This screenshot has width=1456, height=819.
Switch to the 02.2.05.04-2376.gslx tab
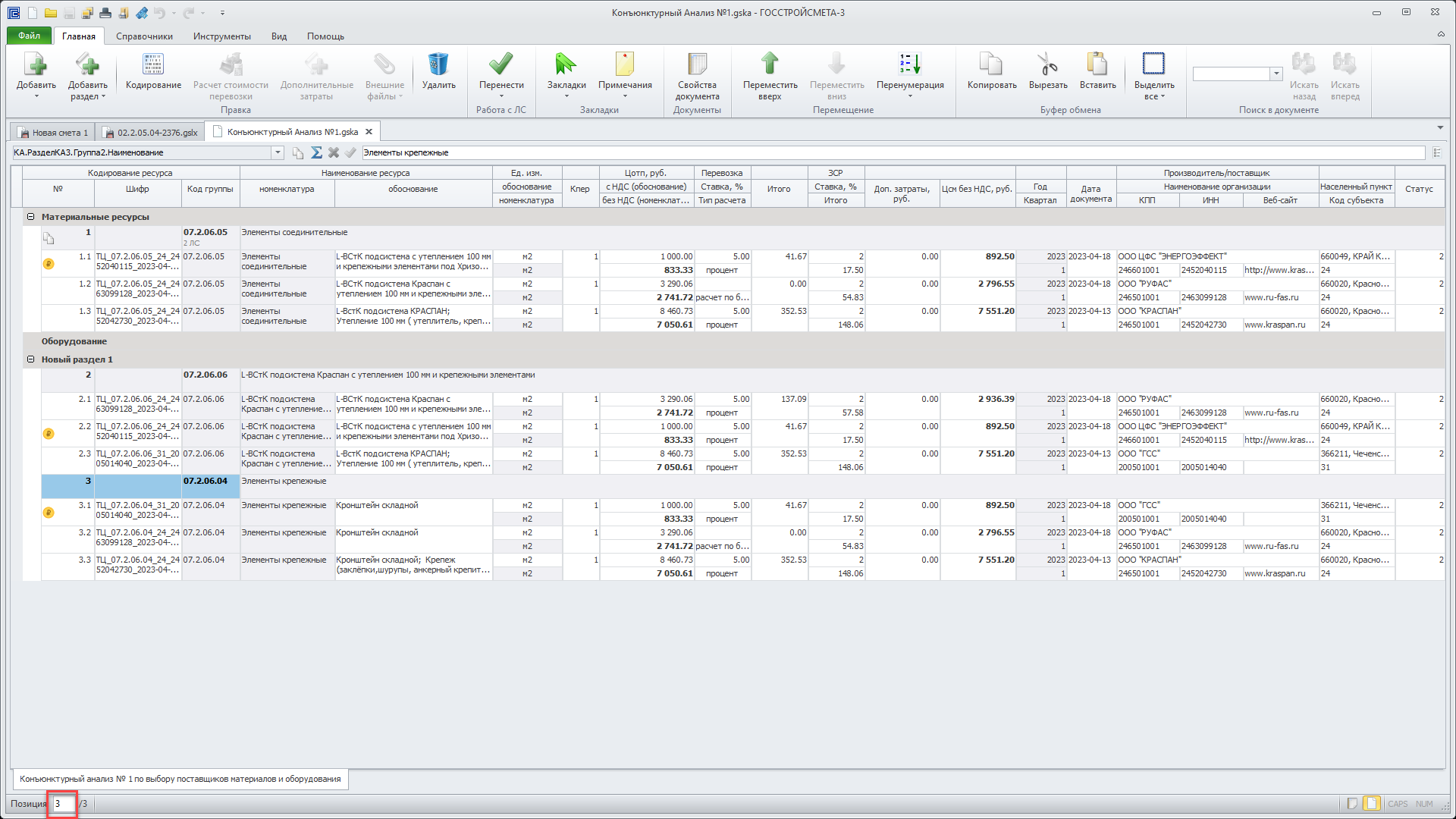coord(150,133)
